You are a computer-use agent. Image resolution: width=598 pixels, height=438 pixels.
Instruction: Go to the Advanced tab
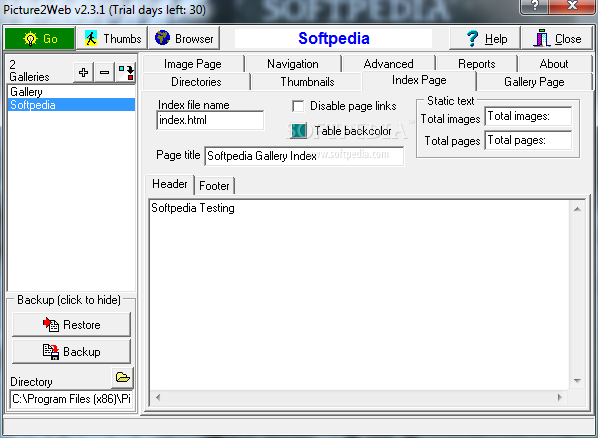pyautogui.click(x=389, y=64)
